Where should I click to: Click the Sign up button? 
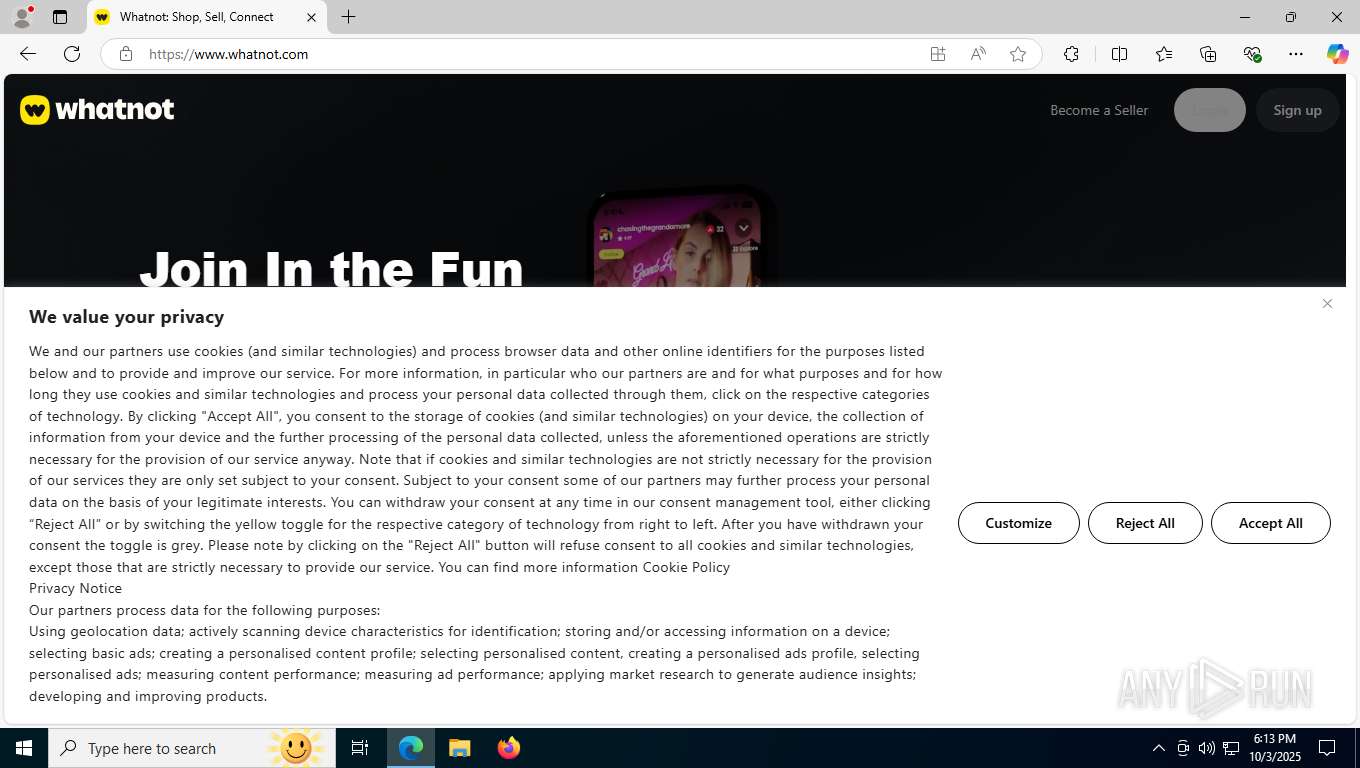[1297, 110]
